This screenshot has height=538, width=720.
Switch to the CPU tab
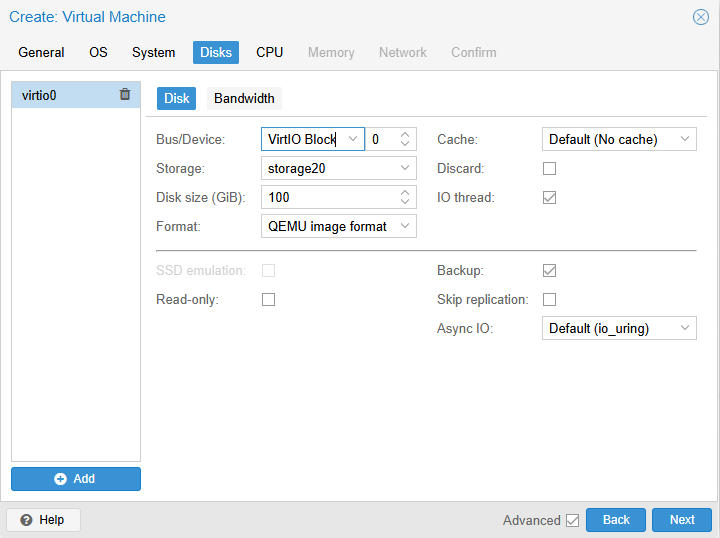tap(269, 52)
